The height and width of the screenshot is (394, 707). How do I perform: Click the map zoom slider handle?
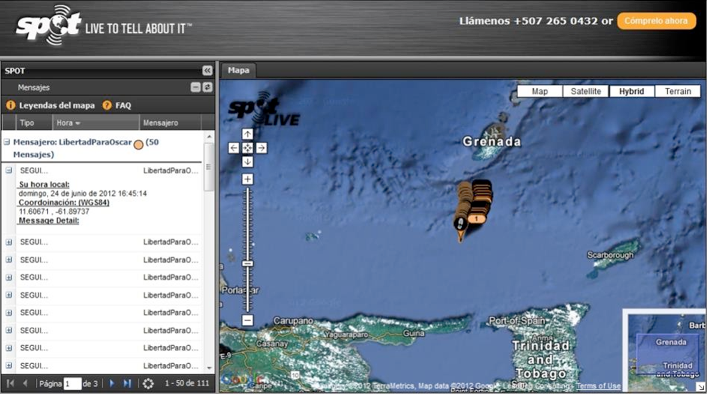click(x=248, y=264)
